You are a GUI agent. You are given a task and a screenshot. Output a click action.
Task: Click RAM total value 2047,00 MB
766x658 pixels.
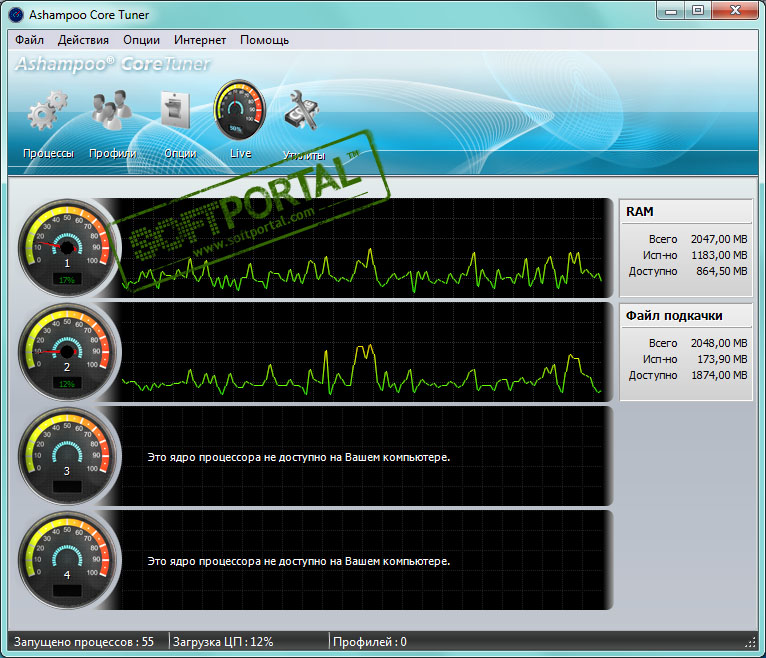[x=719, y=239]
